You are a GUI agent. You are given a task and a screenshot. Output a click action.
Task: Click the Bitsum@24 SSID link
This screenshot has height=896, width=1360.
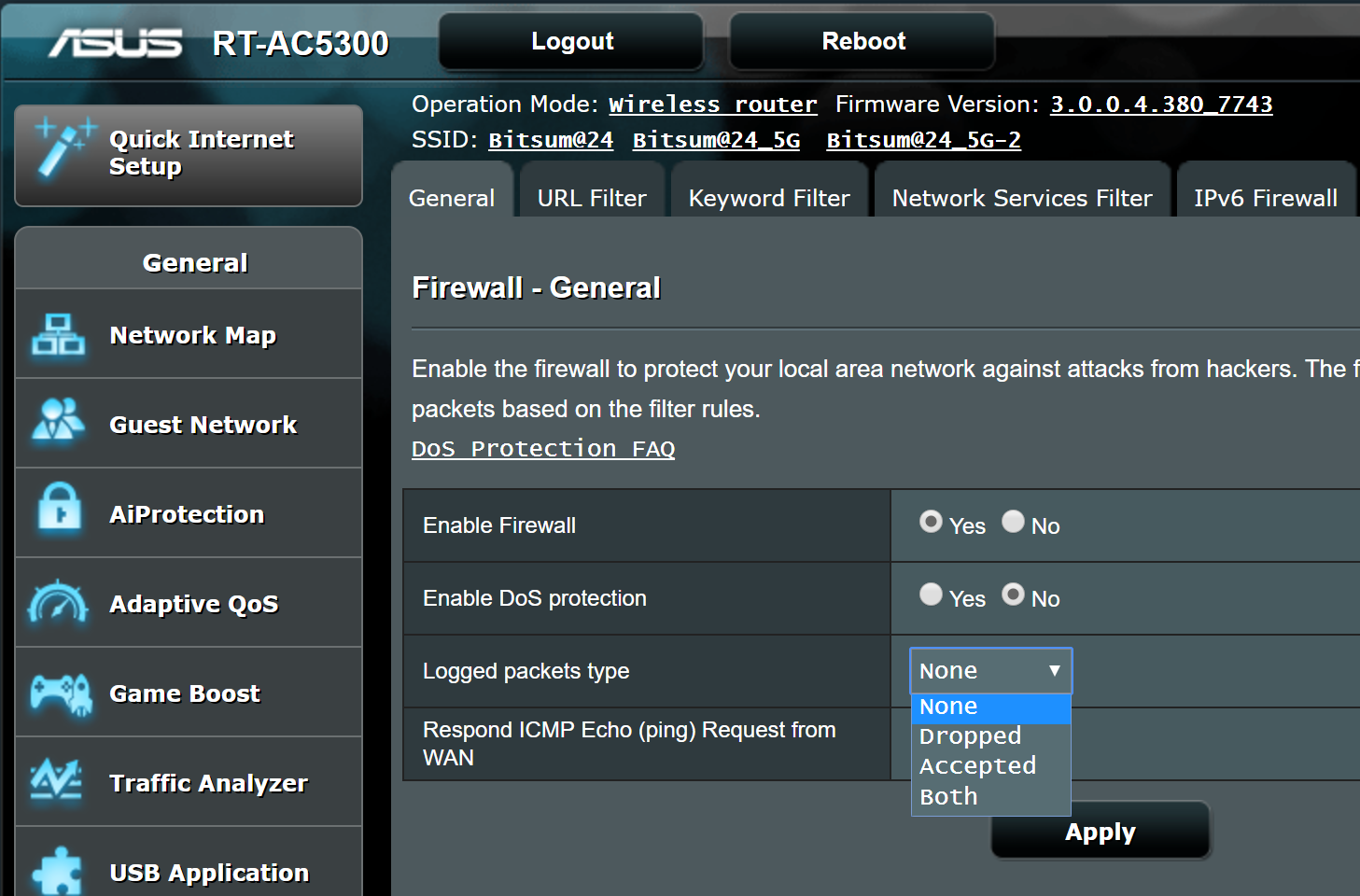(x=551, y=140)
